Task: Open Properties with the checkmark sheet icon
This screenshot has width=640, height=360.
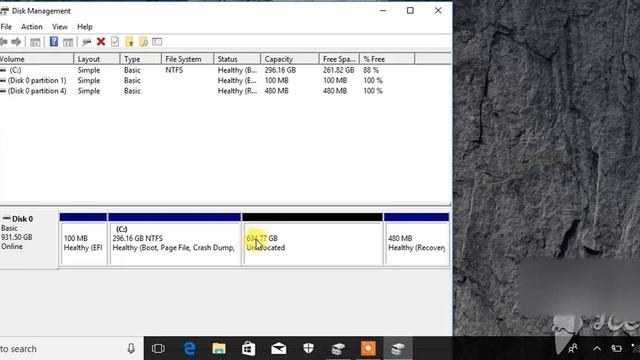Action: 115,42
